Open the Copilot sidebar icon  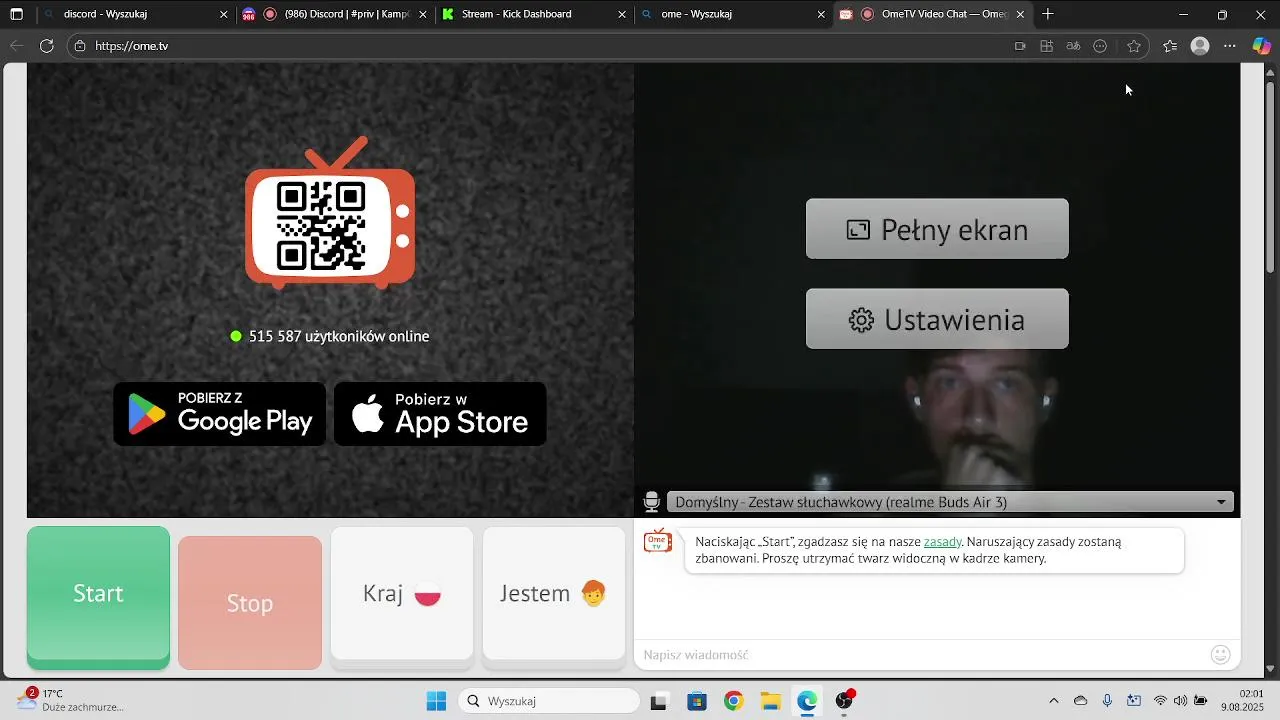[x=1262, y=46]
